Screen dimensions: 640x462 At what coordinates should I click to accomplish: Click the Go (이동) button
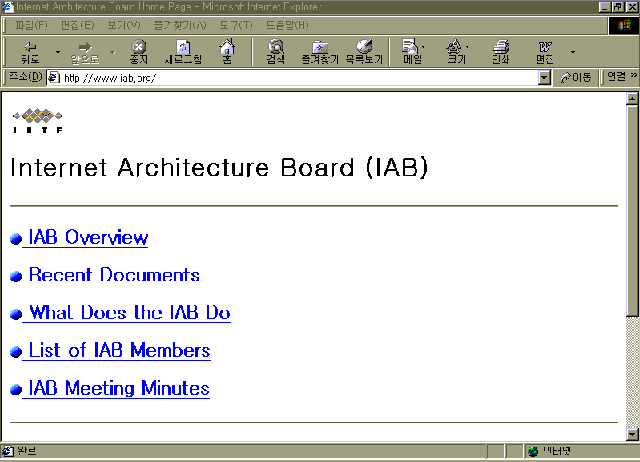coord(576,77)
